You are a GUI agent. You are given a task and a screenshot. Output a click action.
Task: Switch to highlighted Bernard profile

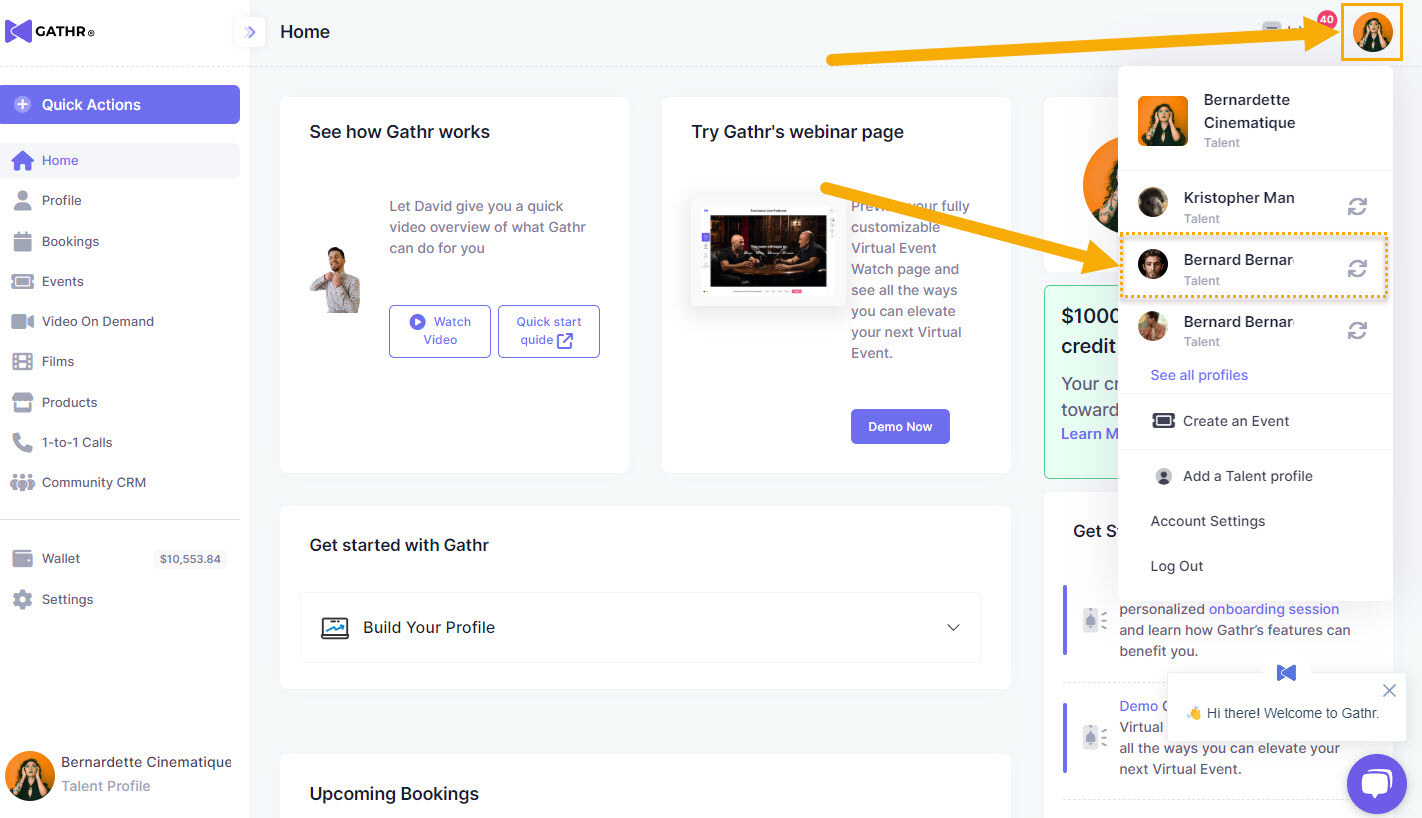tap(1357, 268)
